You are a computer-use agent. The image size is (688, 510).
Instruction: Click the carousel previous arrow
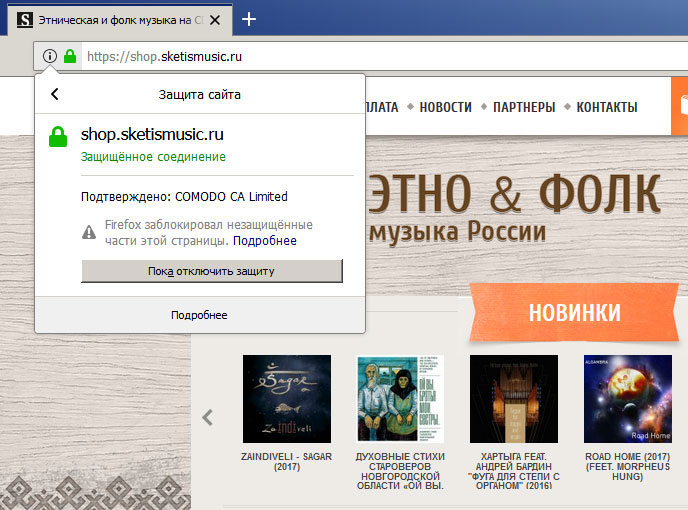208,417
